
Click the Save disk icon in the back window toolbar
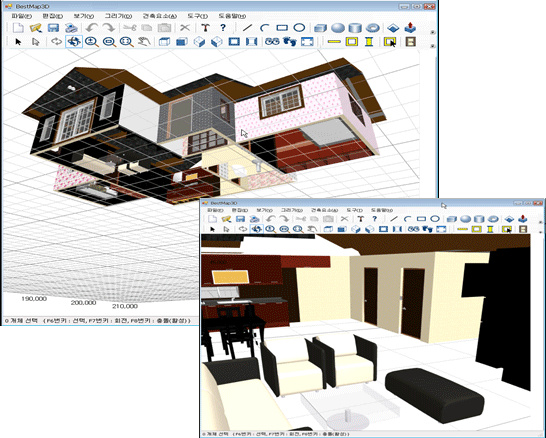[53, 28]
